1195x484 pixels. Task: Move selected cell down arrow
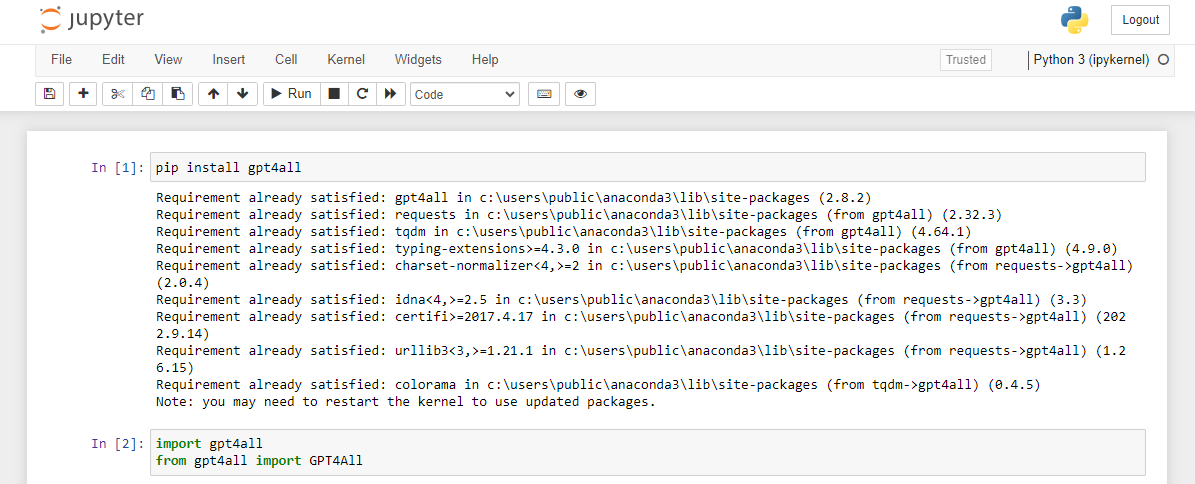(242, 94)
